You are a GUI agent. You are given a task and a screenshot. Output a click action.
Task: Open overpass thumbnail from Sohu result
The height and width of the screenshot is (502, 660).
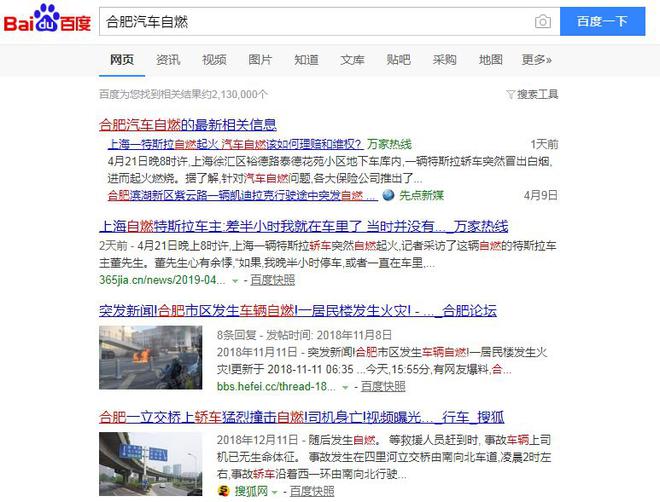click(x=151, y=464)
